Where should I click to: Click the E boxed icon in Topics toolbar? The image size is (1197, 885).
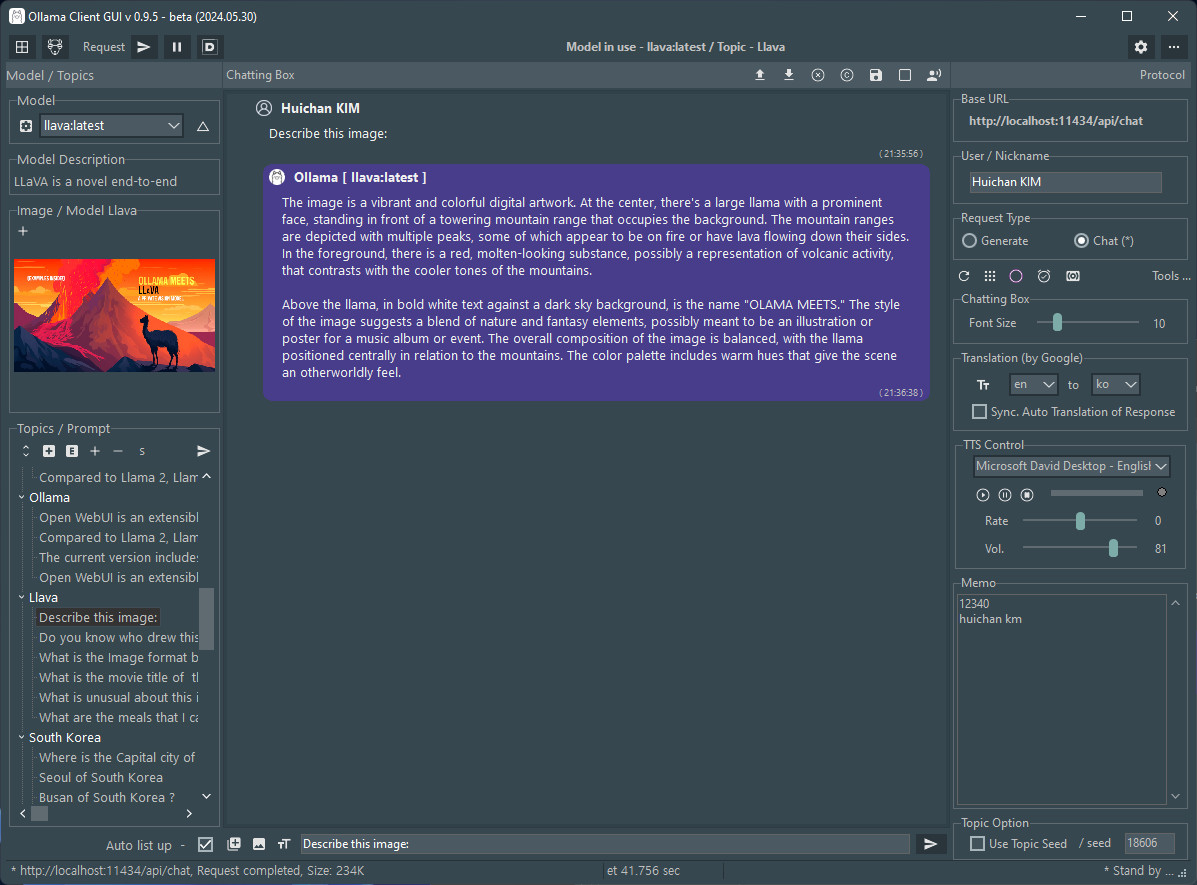72,451
